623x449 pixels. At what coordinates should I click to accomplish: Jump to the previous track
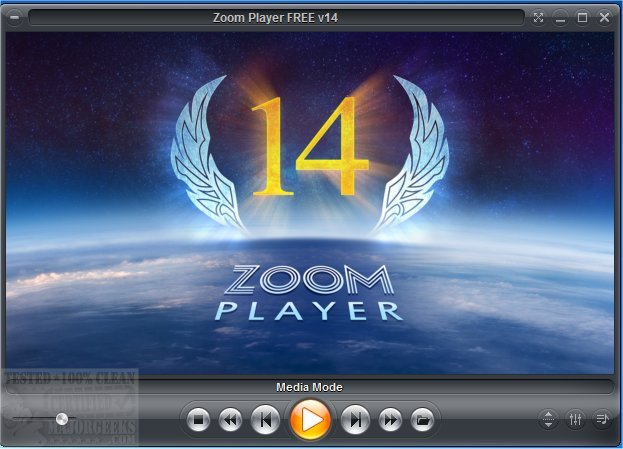(x=265, y=420)
